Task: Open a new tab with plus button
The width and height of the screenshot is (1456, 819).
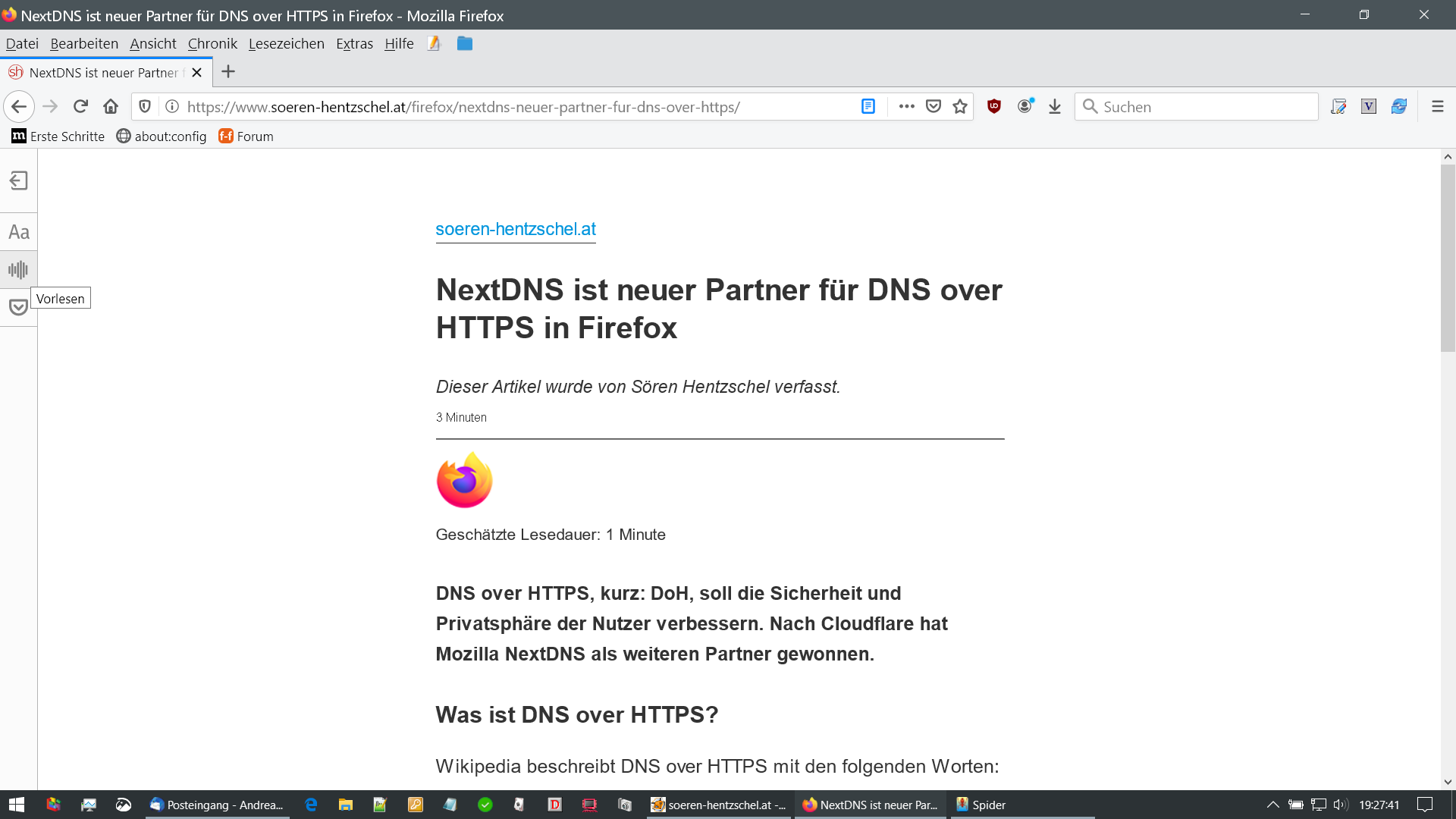Action: (227, 72)
